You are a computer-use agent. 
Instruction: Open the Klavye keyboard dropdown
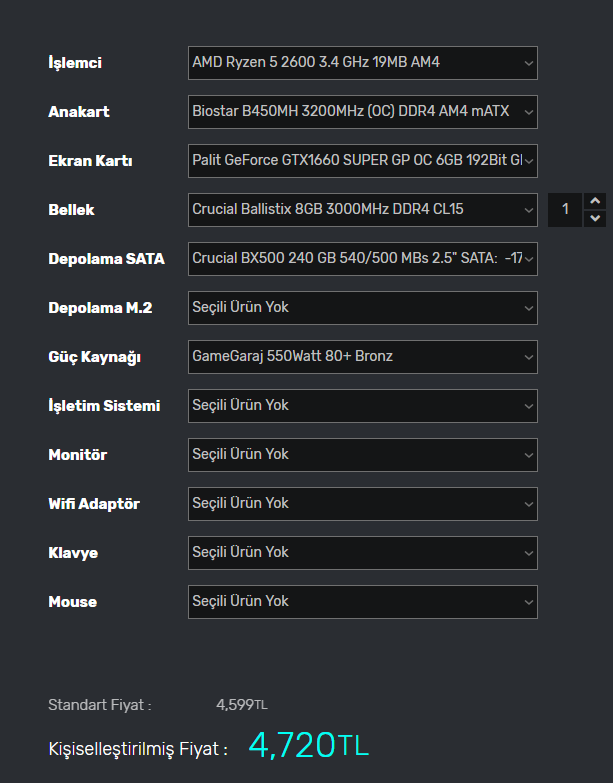tap(362, 553)
